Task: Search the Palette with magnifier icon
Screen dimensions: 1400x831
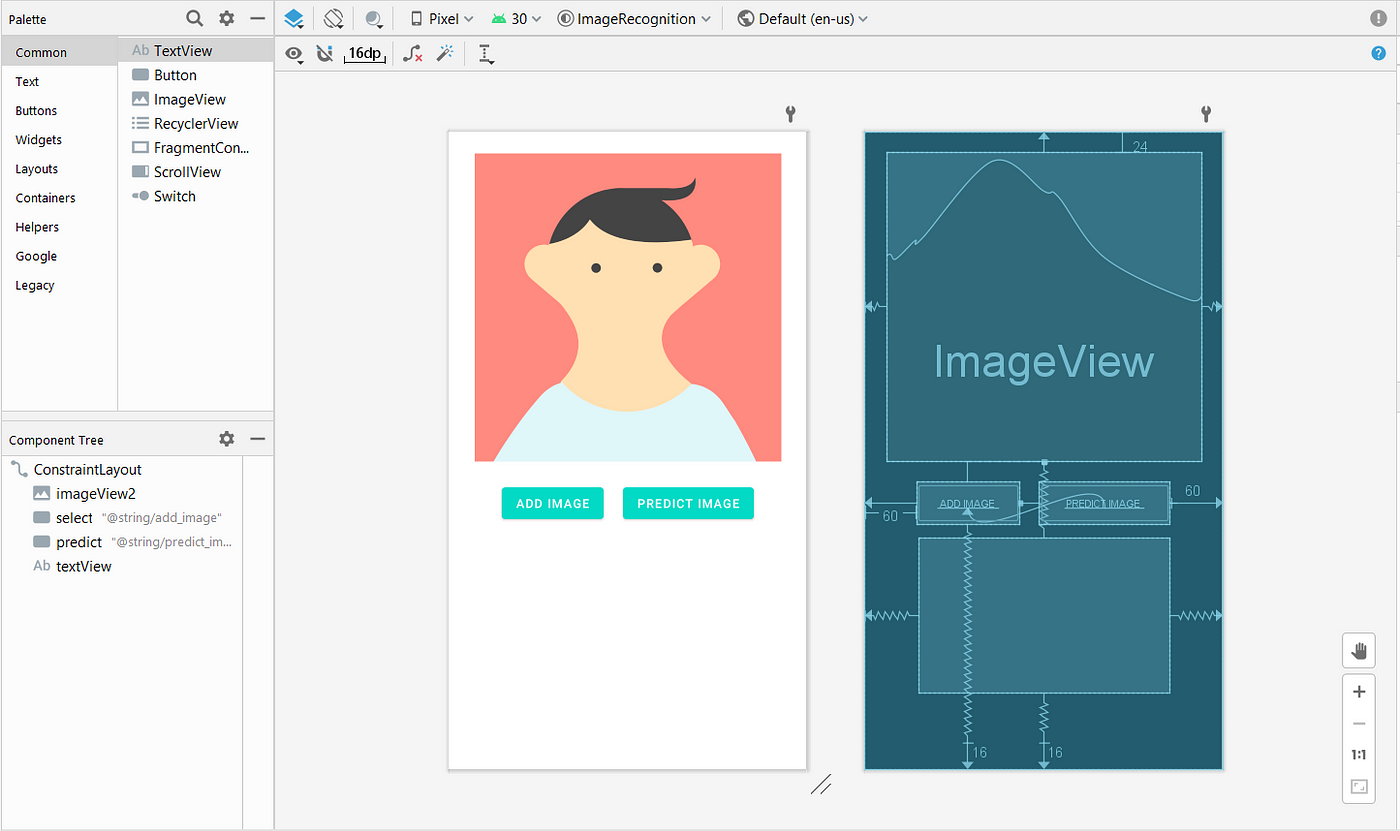Action: (195, 18)
